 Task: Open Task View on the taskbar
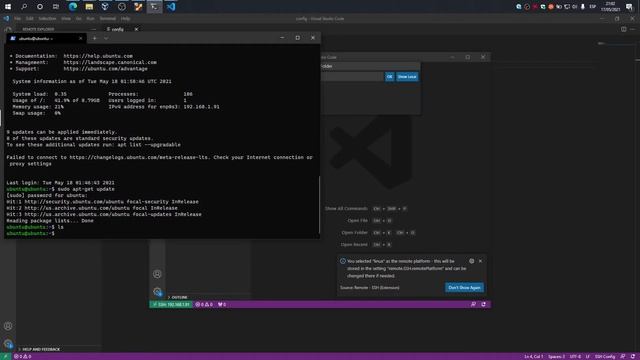[x=56, y=7]
